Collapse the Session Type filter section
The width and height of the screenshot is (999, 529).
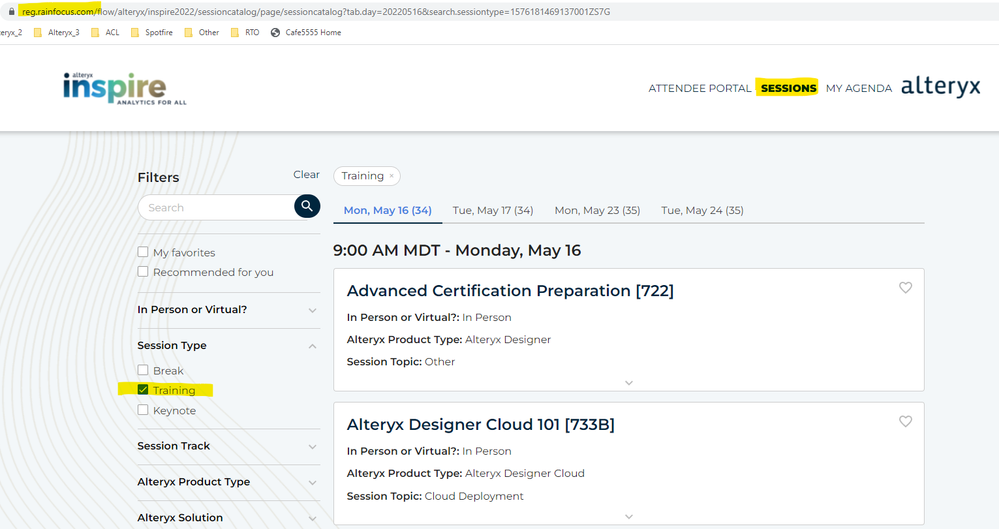312,346
